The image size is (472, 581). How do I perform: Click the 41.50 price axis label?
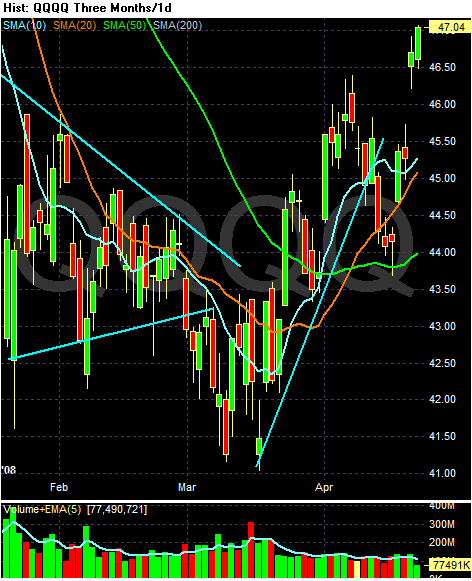(x=442, y=436)
